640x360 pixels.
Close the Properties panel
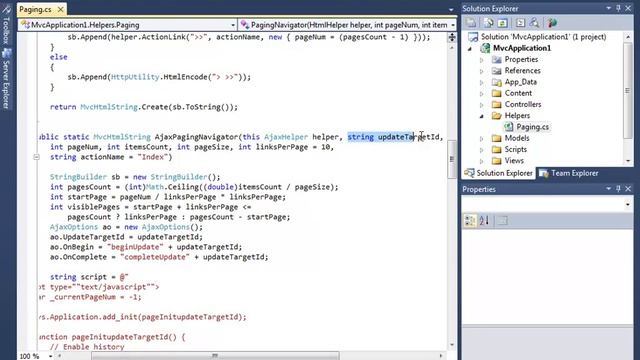click(628, 189)
